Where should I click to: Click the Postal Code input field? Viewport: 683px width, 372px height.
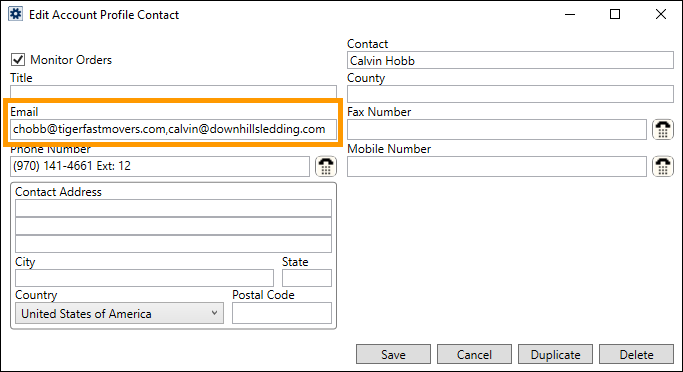(x=282, y=313)
